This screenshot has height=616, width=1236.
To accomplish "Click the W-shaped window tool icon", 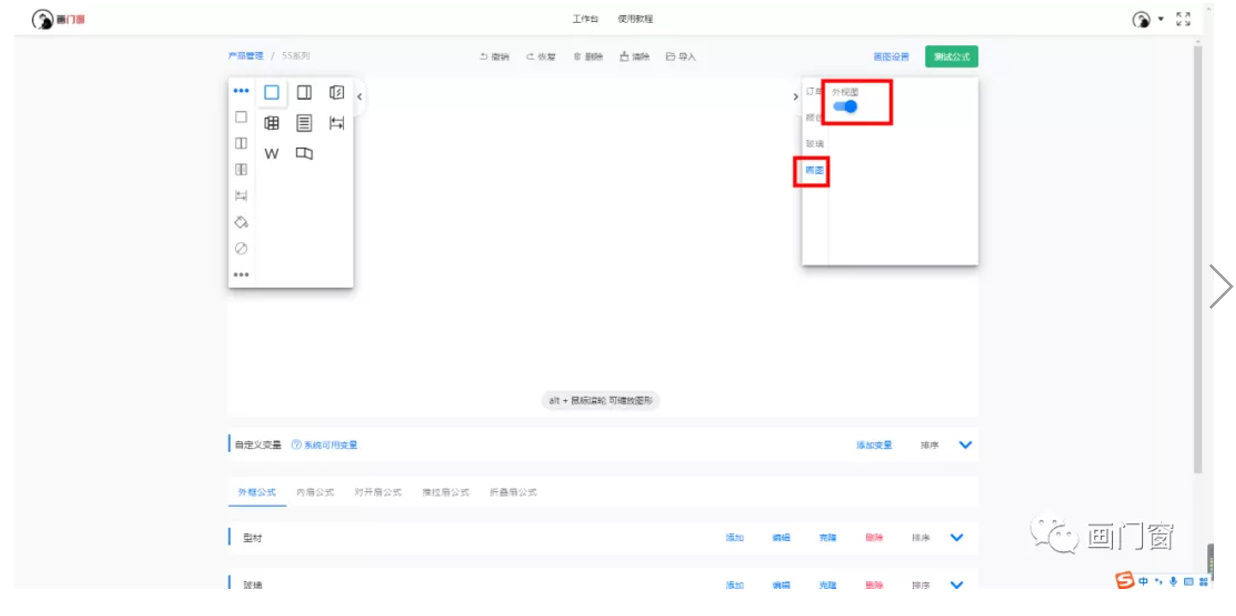I will pyautogui.click(x=271, y=154).
